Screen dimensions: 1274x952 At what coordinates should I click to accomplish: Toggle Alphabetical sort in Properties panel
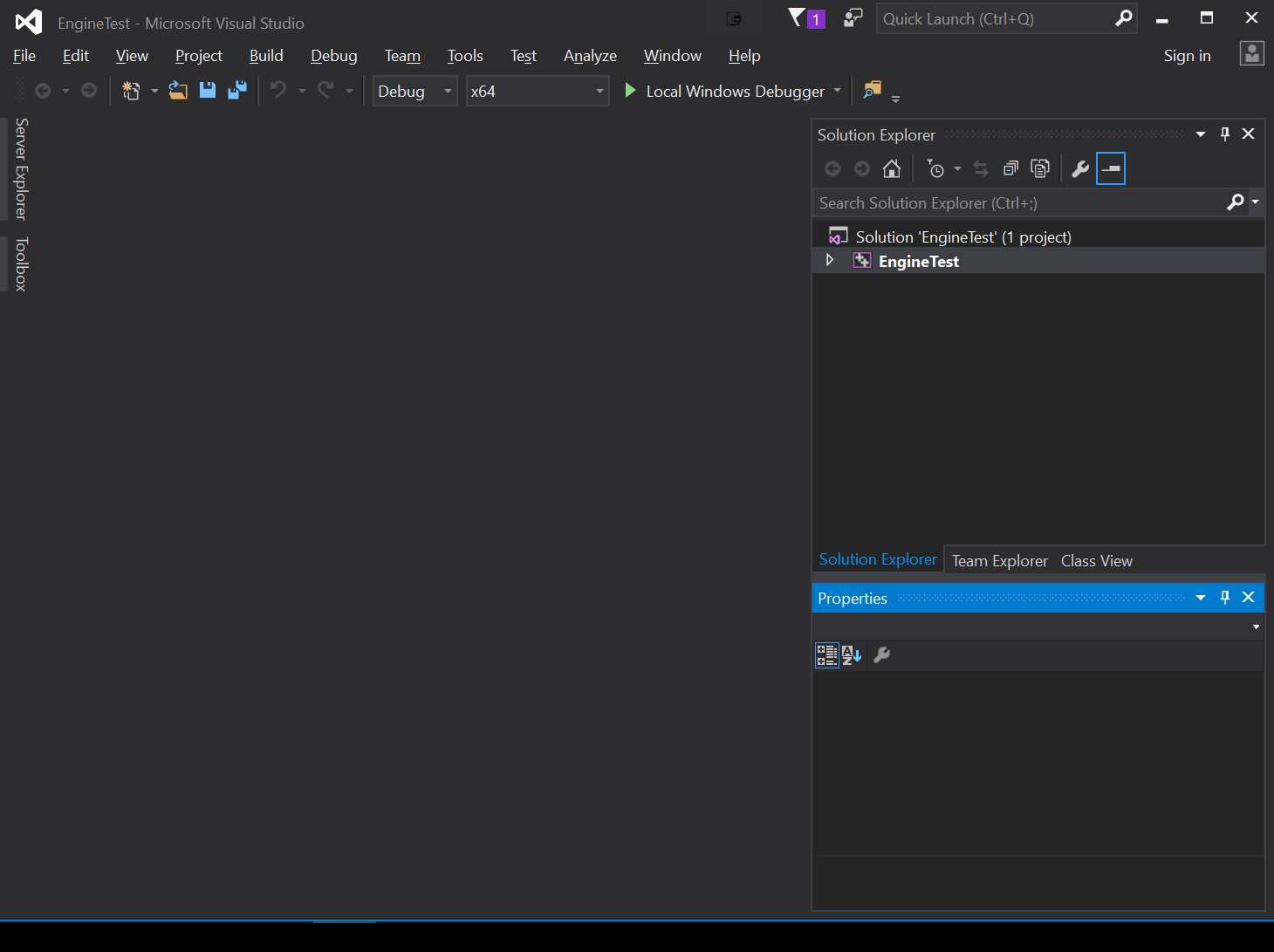853,654
